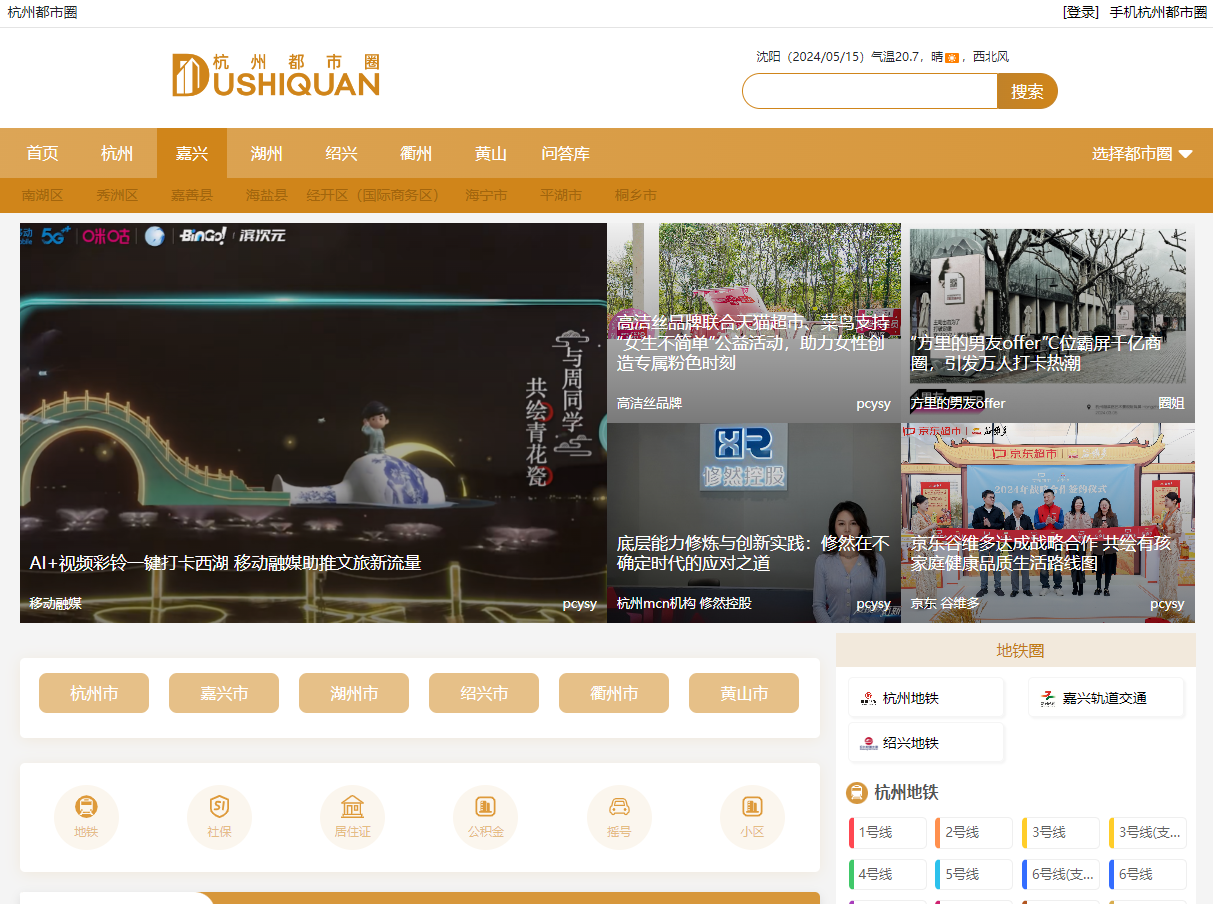Open the AI+视频彩铃 西湖 featured article image

313,423
